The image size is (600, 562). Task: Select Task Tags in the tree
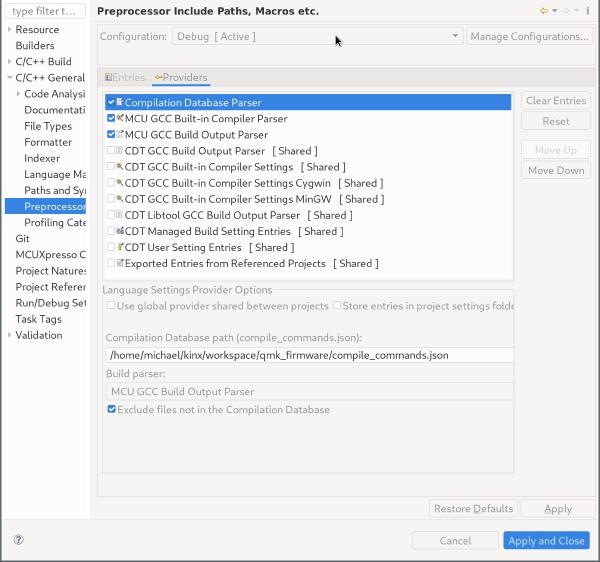[38, 319]
